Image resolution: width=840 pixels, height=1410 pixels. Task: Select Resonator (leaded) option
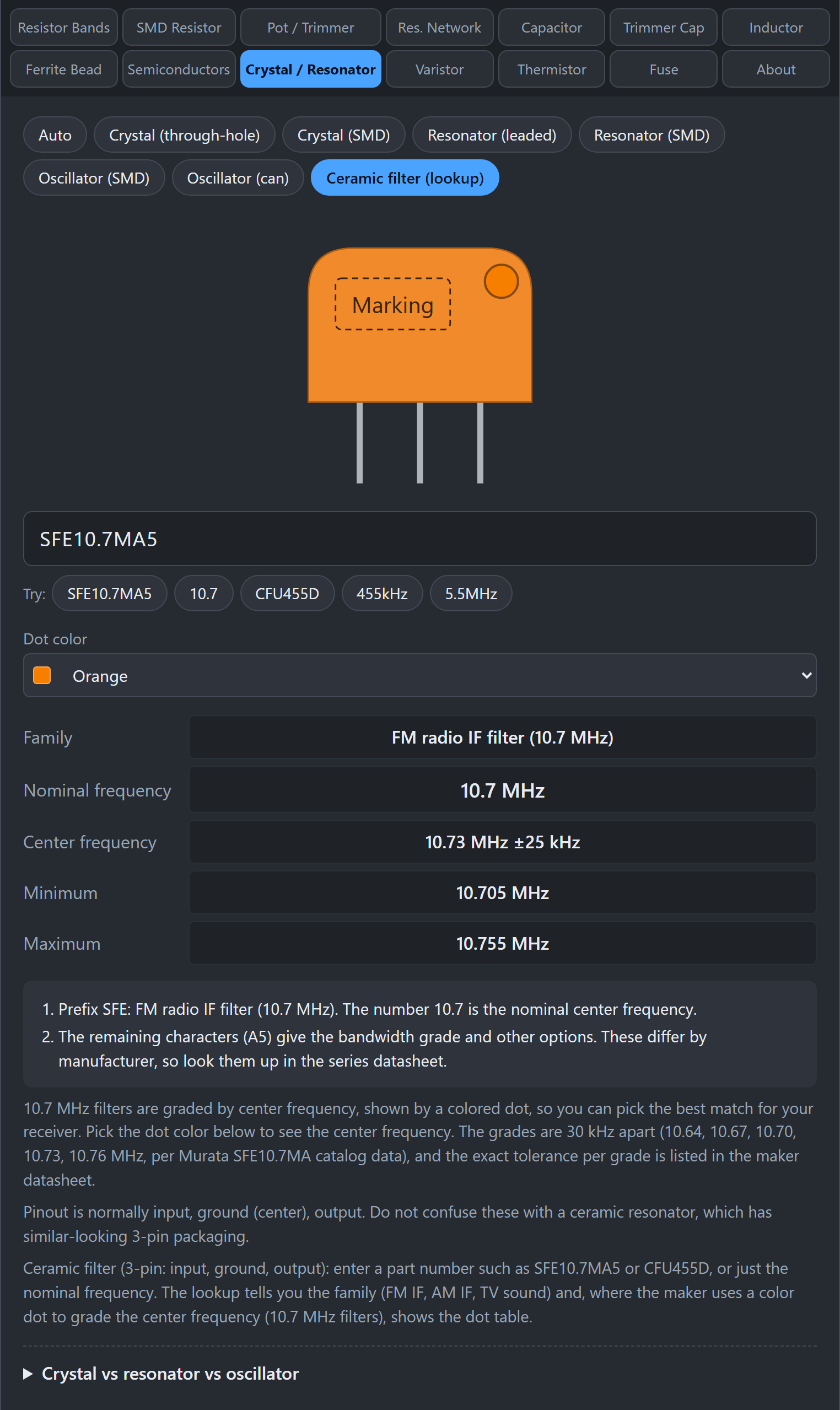tap(492, 134)
